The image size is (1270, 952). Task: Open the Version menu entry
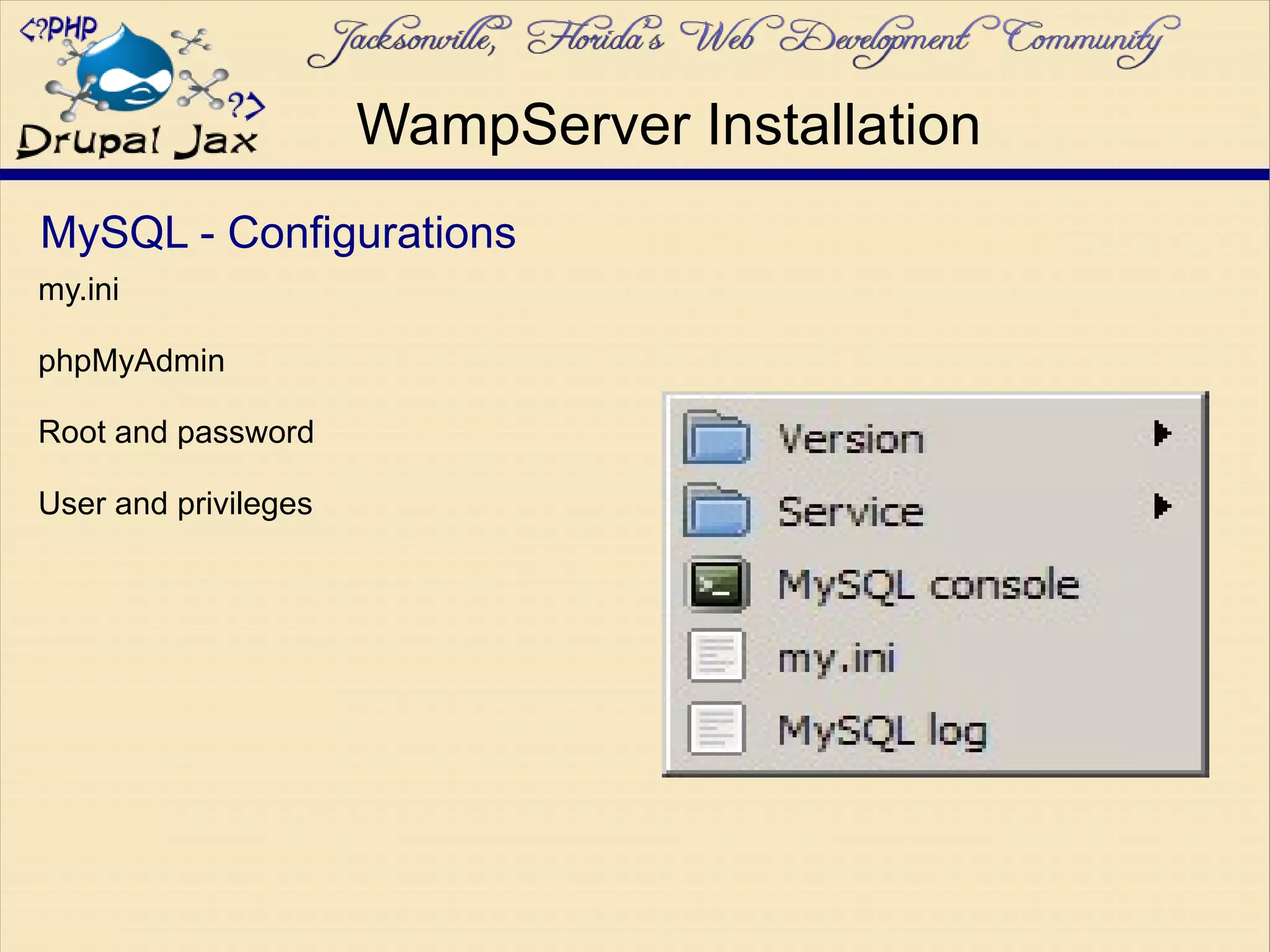935,438
